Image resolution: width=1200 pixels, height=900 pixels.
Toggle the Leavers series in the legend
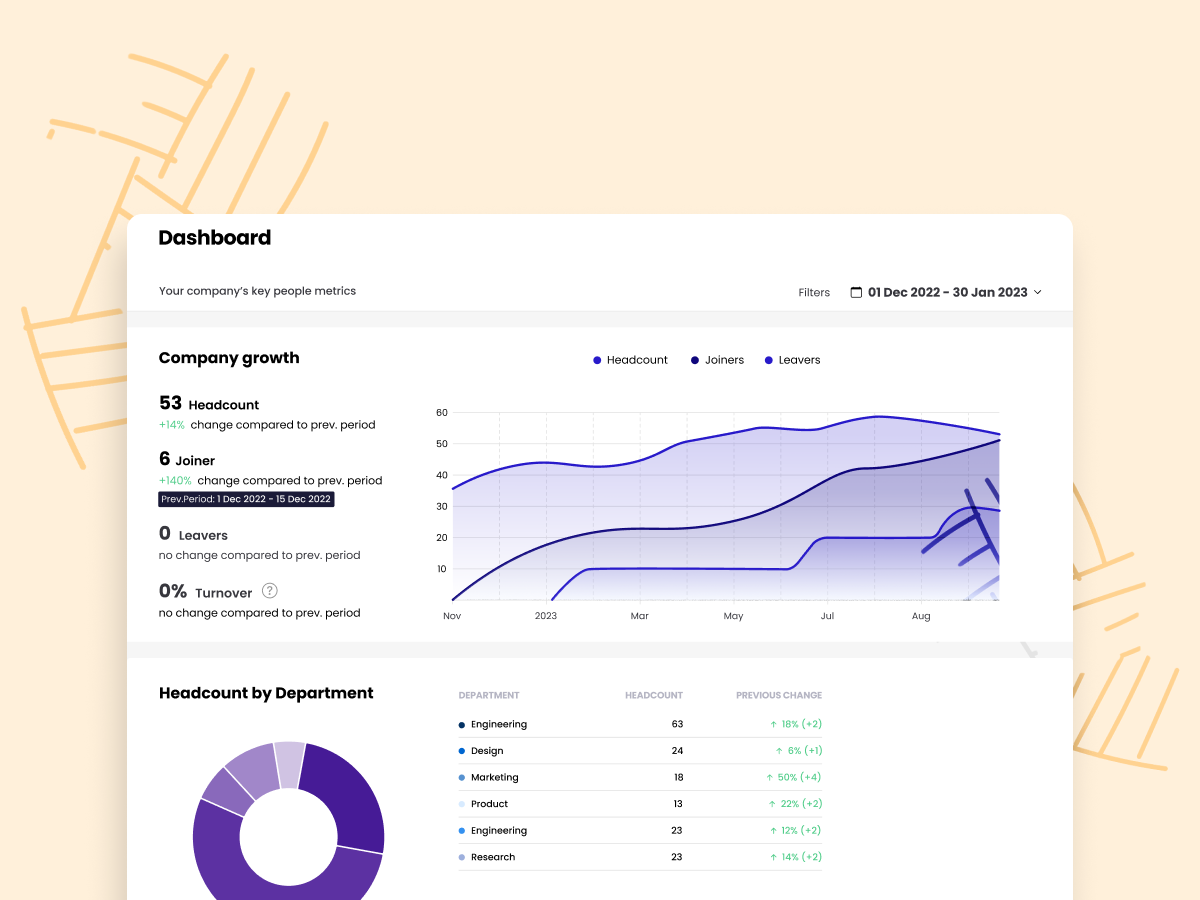(x=792, y=359)
